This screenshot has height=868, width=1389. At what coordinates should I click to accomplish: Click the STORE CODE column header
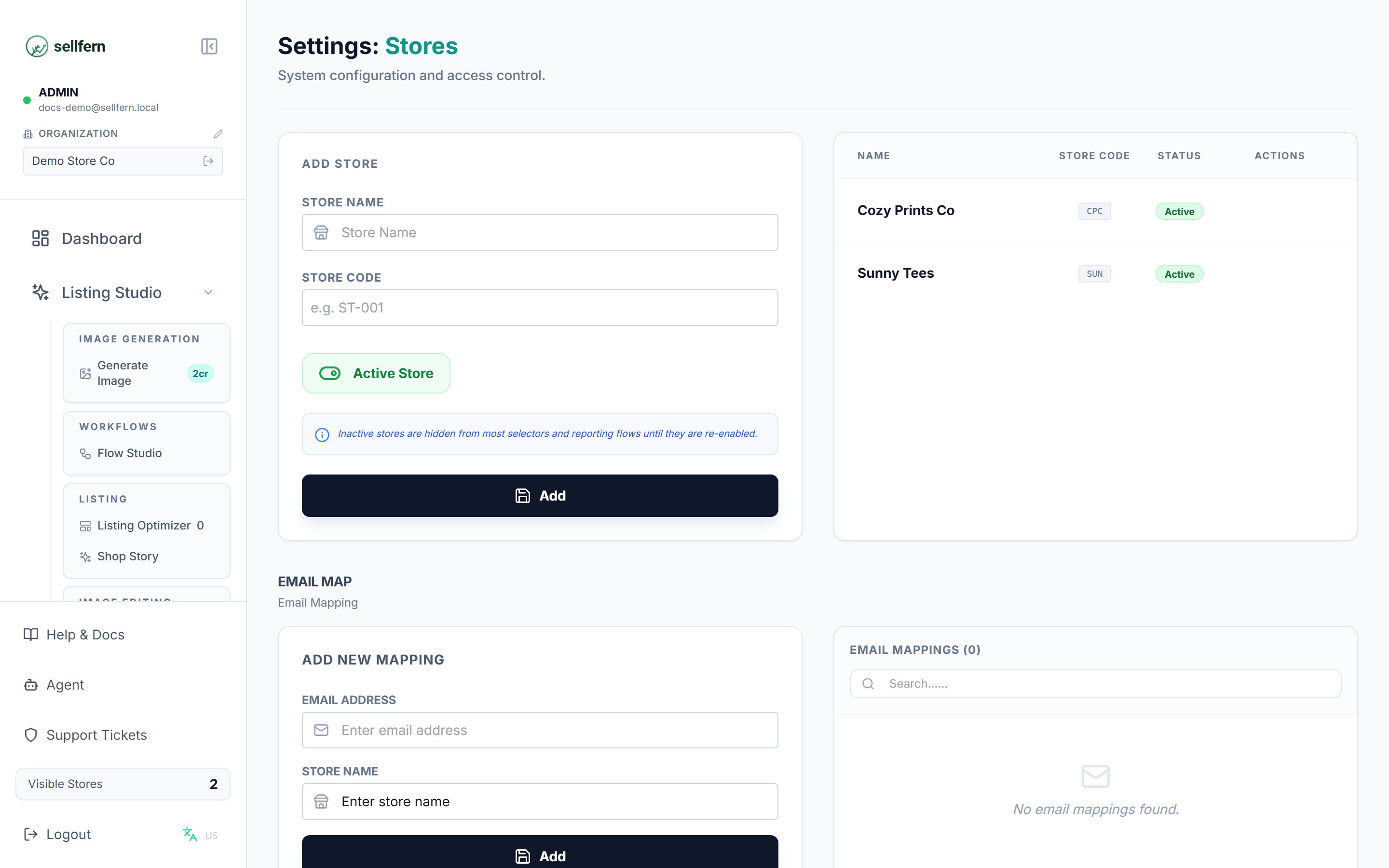coord(1094,156)
